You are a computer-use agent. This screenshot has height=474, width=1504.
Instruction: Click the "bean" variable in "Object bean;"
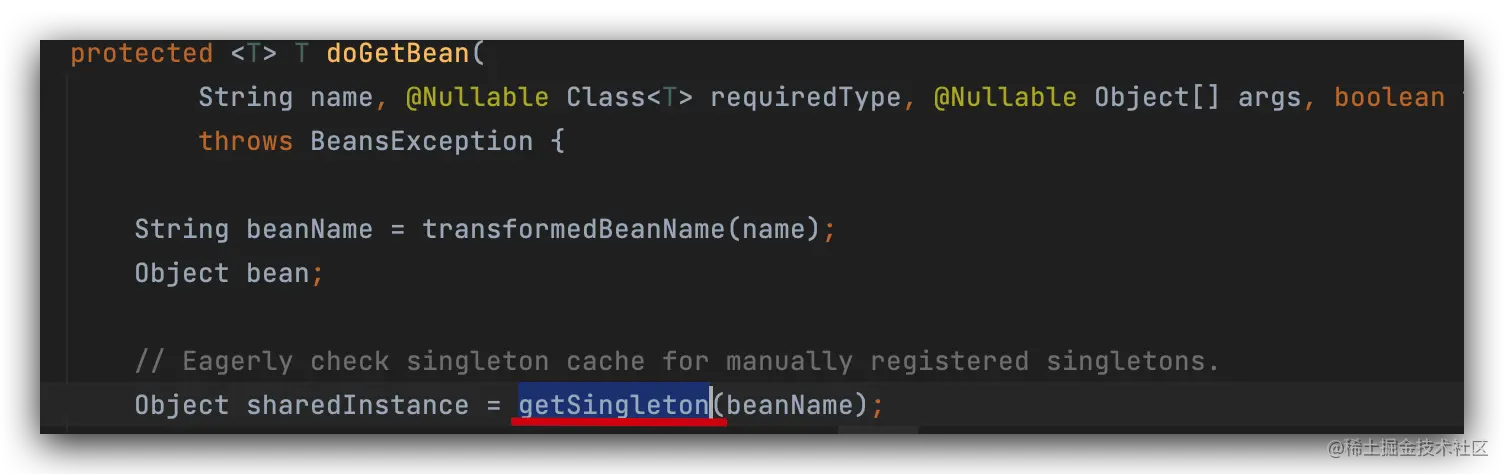(x=278, y=273)
